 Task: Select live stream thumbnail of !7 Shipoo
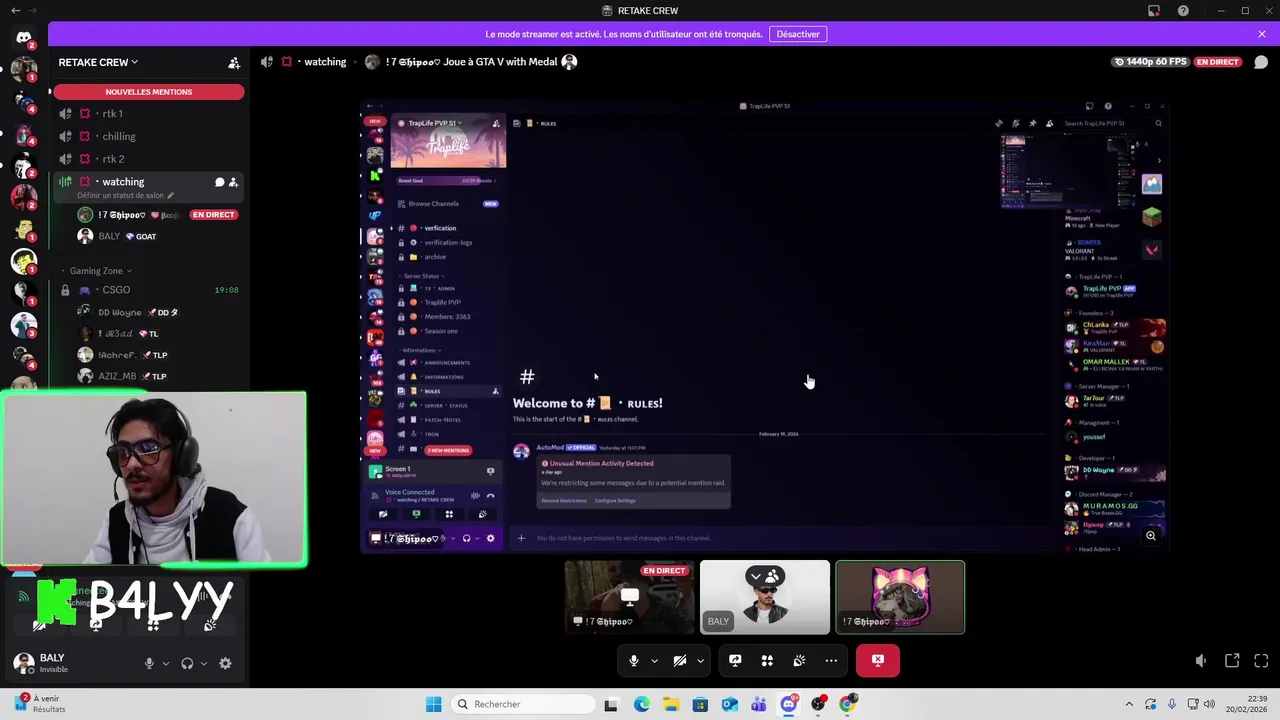click(629, 597)
